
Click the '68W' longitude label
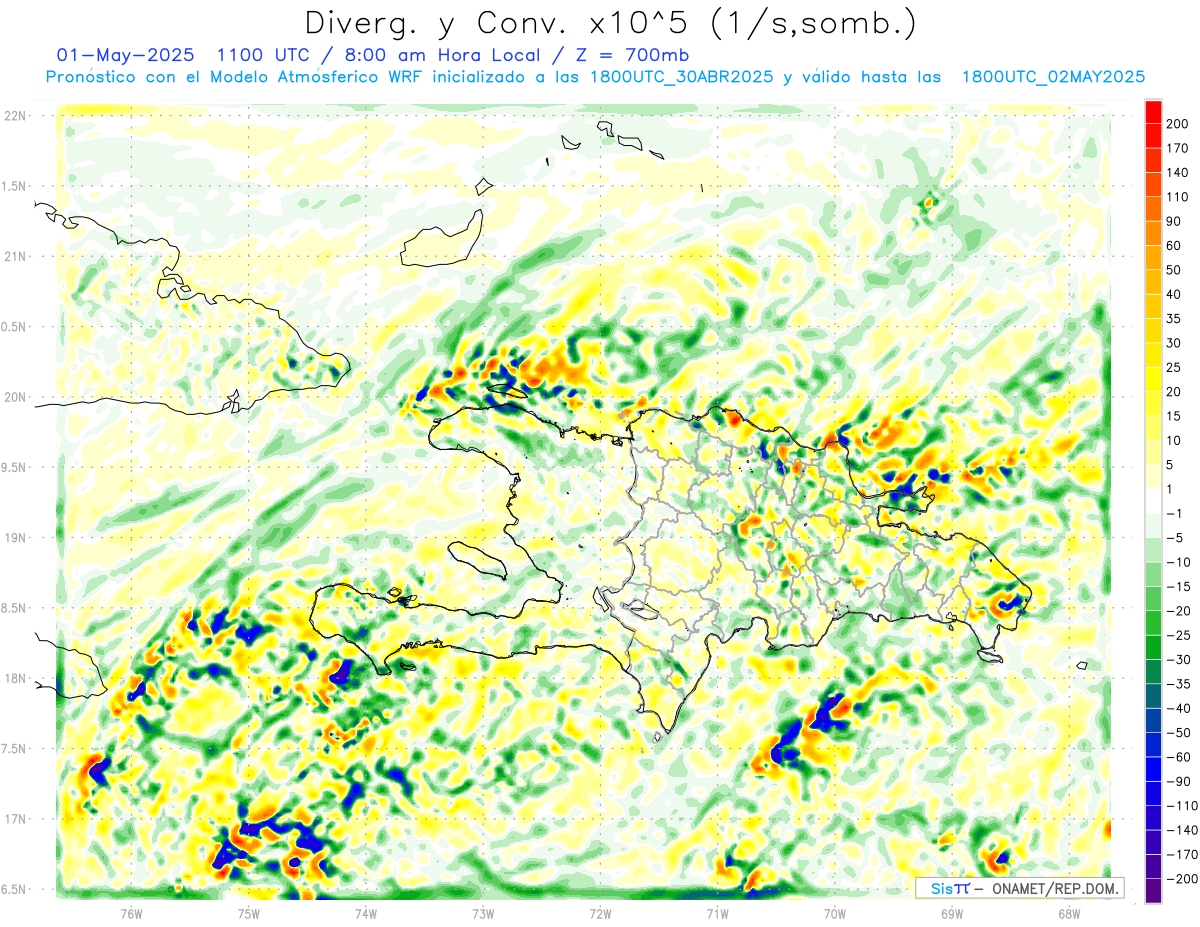click(1069, 913)
